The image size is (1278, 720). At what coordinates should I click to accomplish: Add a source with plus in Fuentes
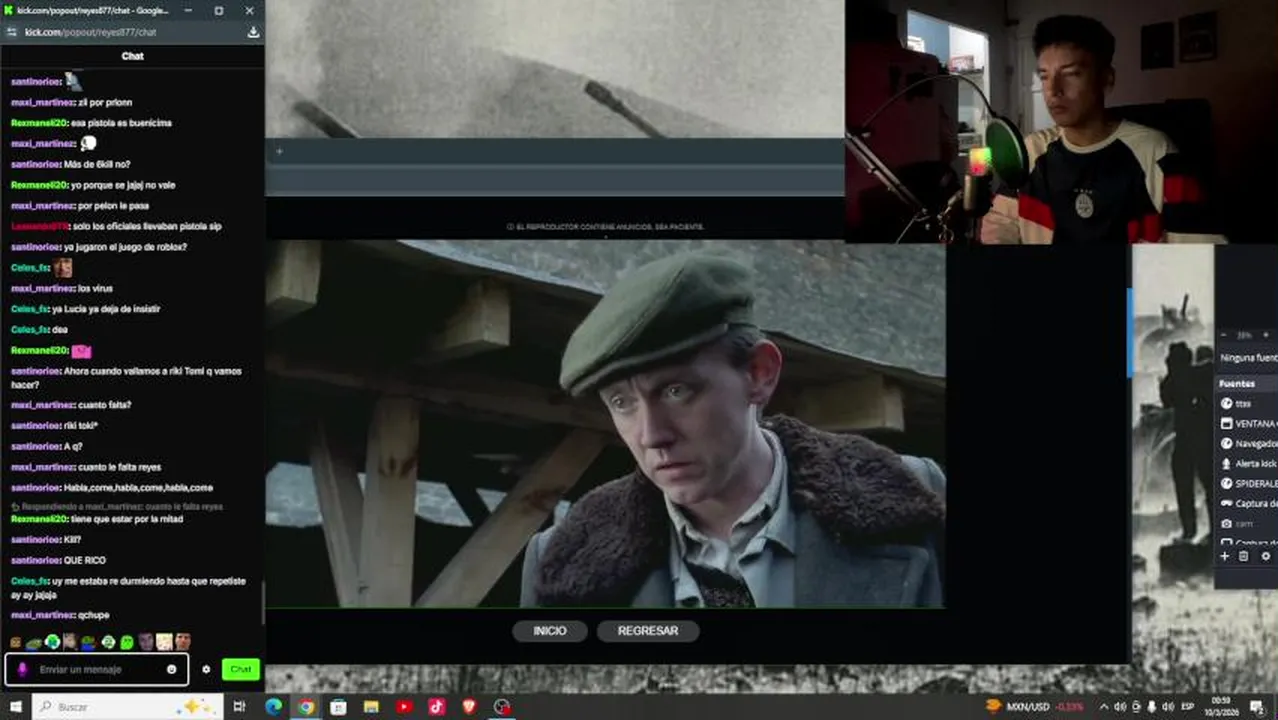[1224, 556]
